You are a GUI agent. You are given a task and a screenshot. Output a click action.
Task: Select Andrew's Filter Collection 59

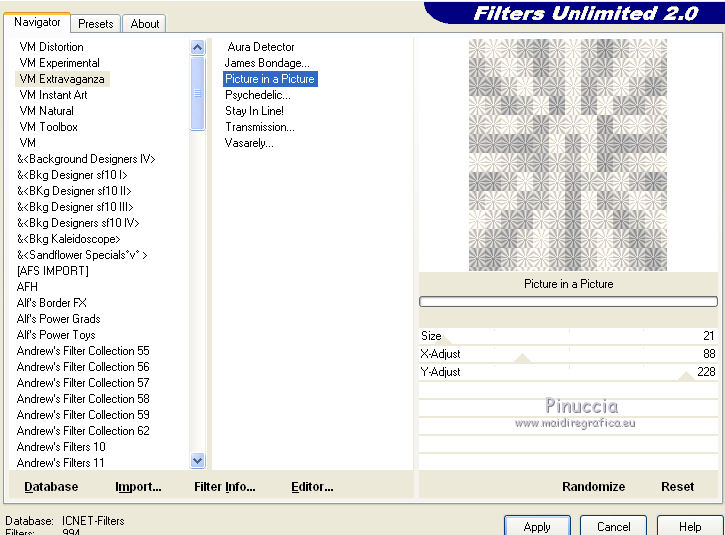coord(83,415)
